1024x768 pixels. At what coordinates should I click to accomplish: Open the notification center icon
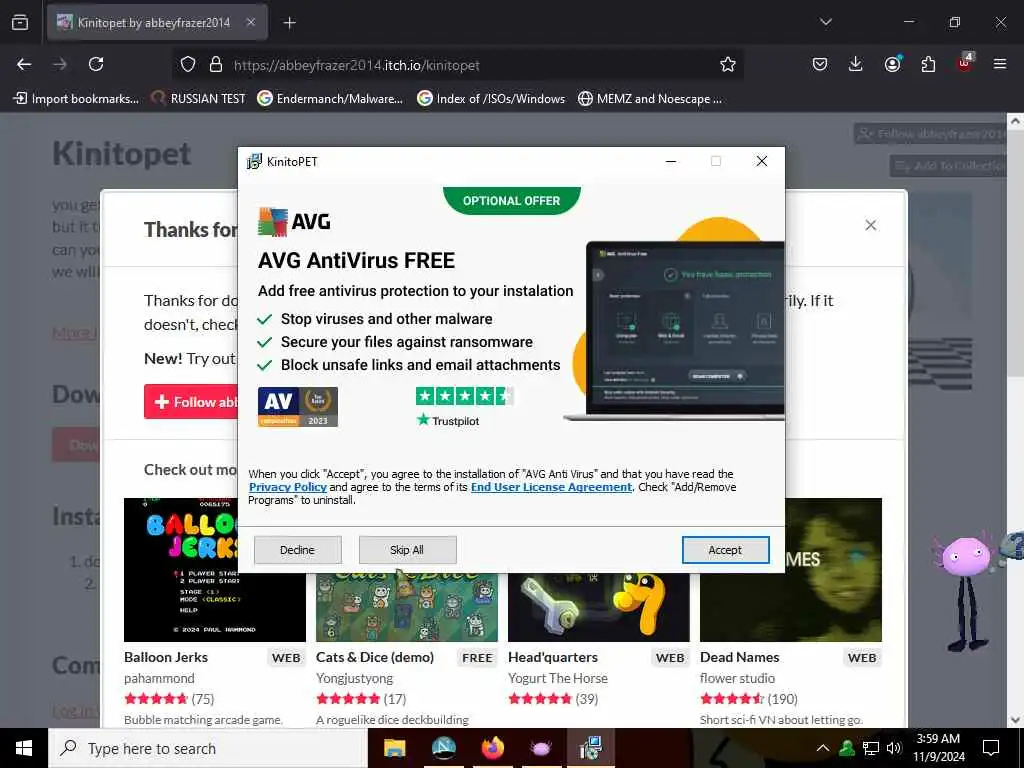point(991,748)
